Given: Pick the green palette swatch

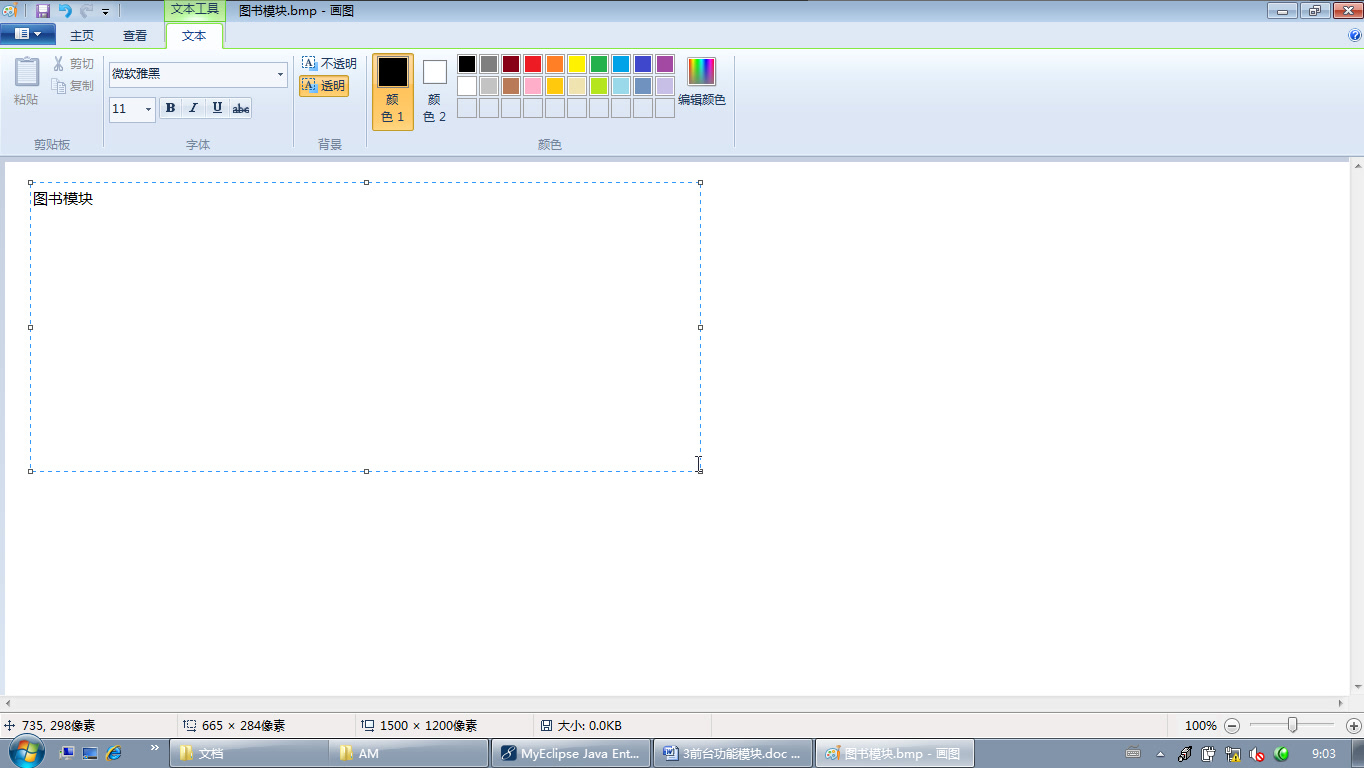Looking at the screenshot, I should click(x=599, y=64).
